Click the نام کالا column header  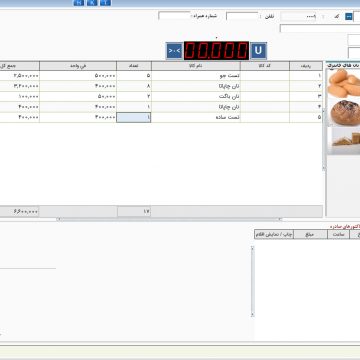pos(196,66)
